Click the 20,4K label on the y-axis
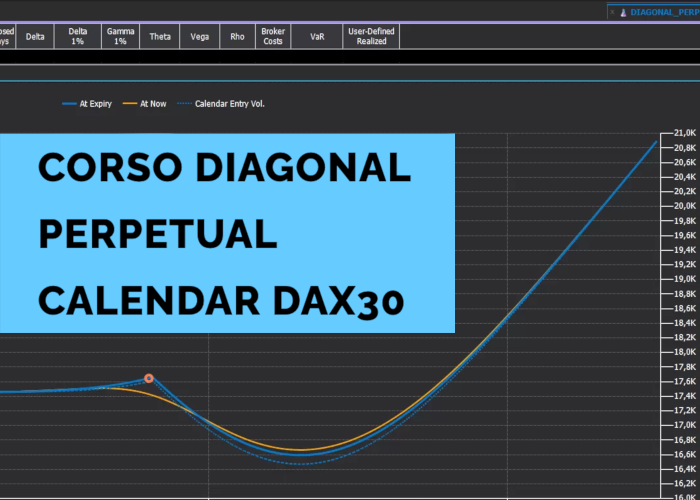The height and width of the screenshot is (500, 700). point(685,177)
